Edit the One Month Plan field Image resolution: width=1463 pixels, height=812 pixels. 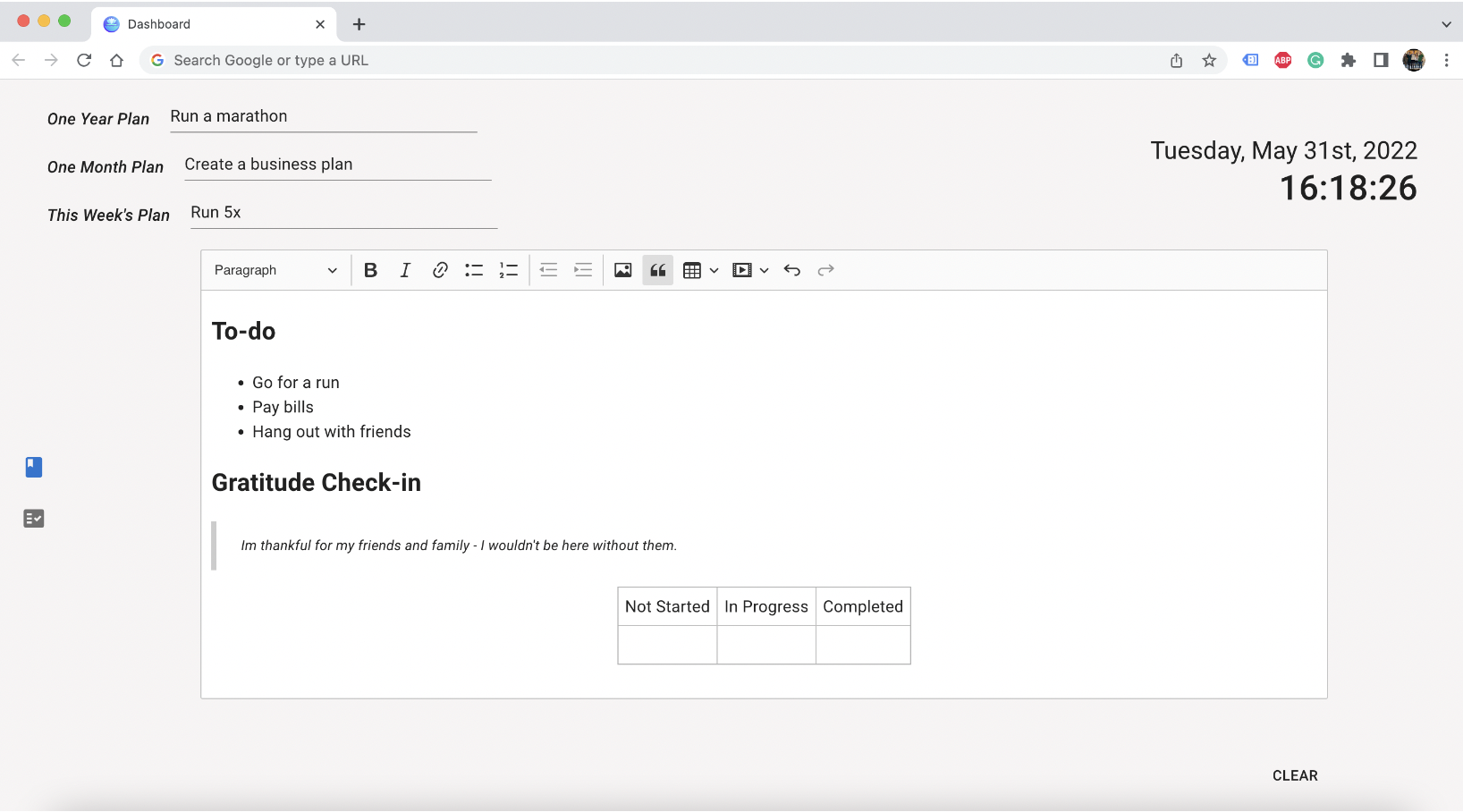[x=338, y=165]
